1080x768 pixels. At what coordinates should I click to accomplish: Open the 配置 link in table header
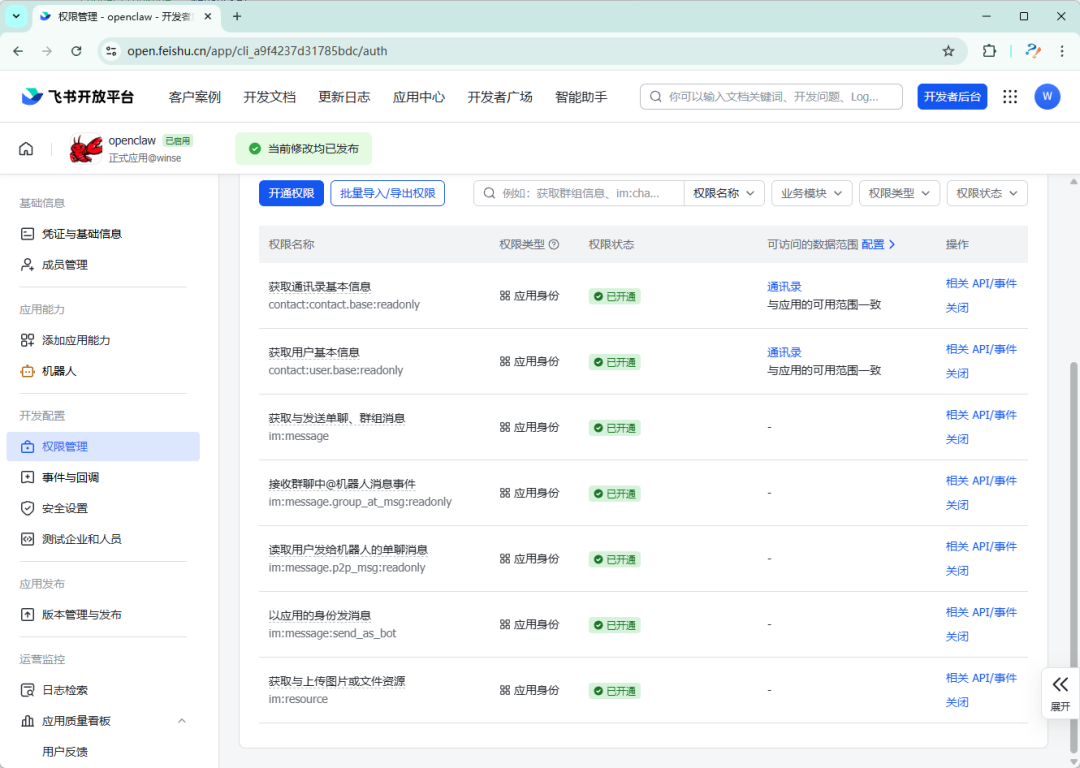874,243
